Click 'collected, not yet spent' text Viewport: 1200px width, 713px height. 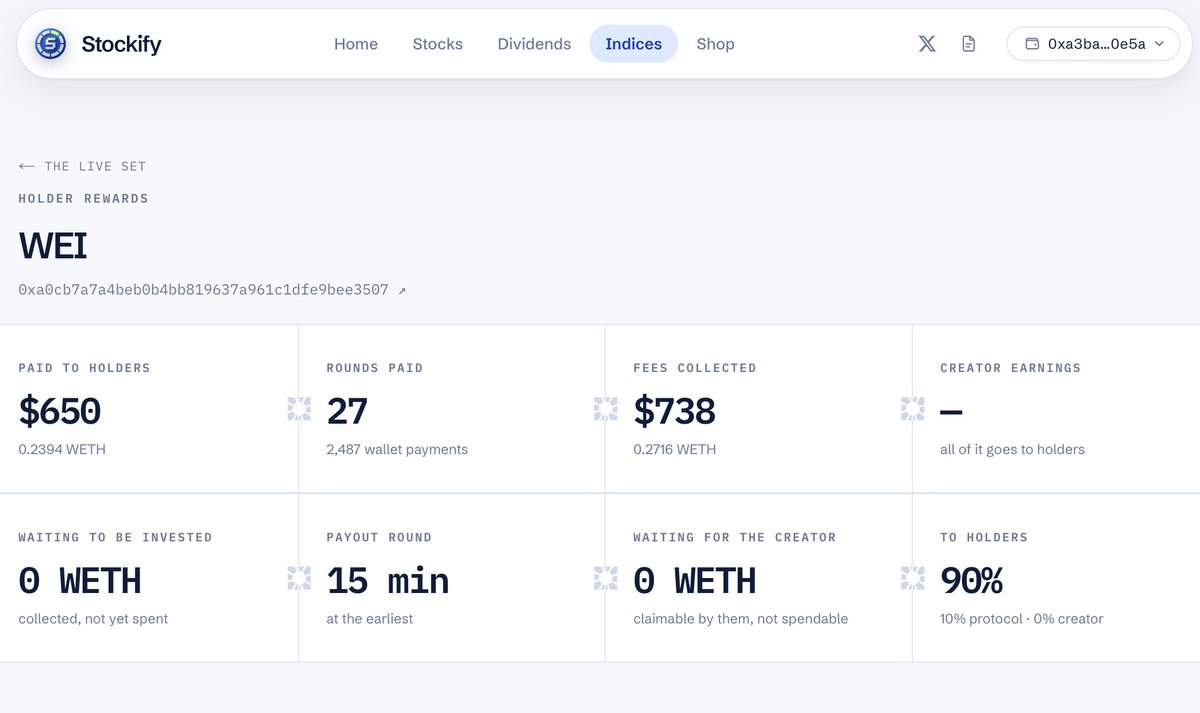(93, 619)
